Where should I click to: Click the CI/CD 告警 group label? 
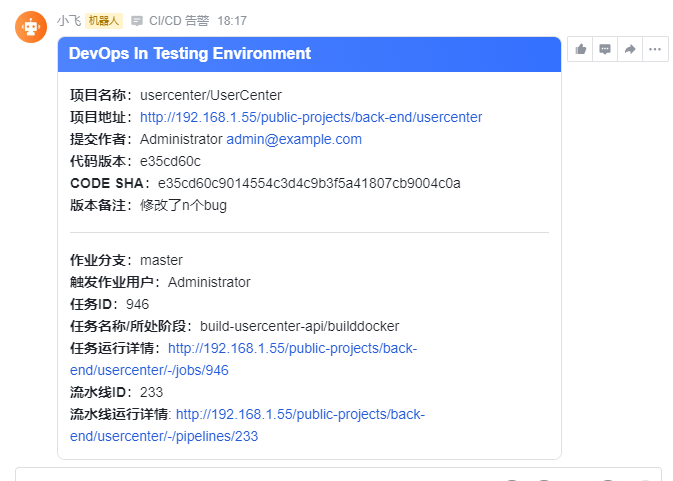(x=179, y=20)
